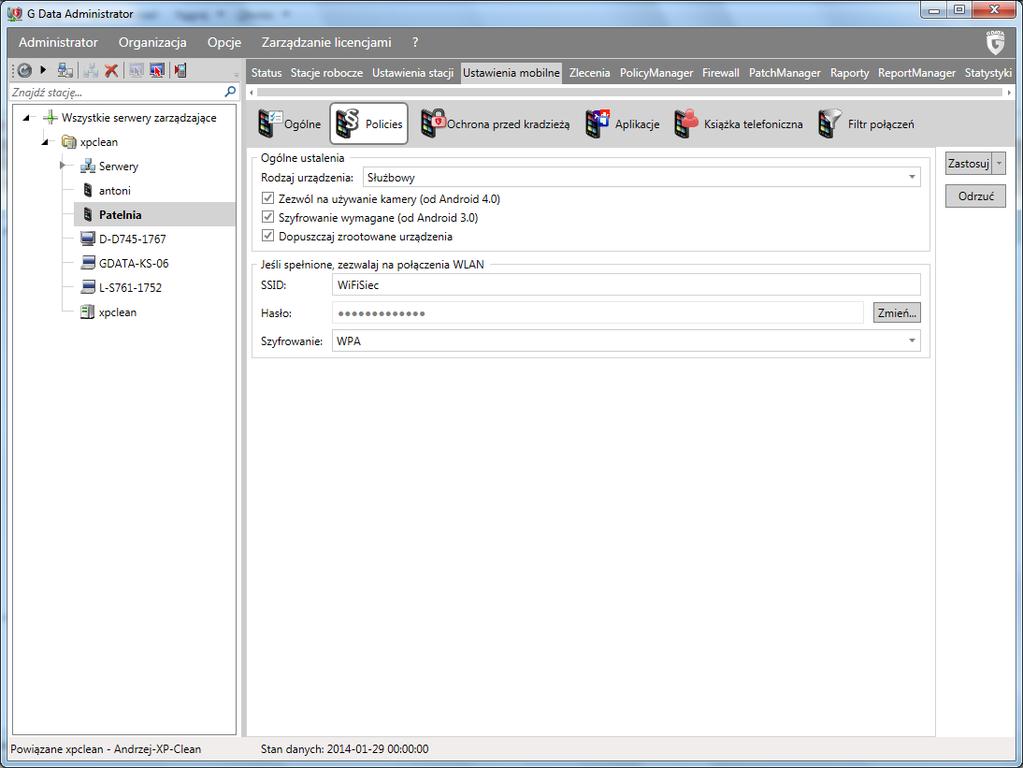This screenshot has height=768, width=1023.
Task: Click the SSID input field
Action: 626,284
